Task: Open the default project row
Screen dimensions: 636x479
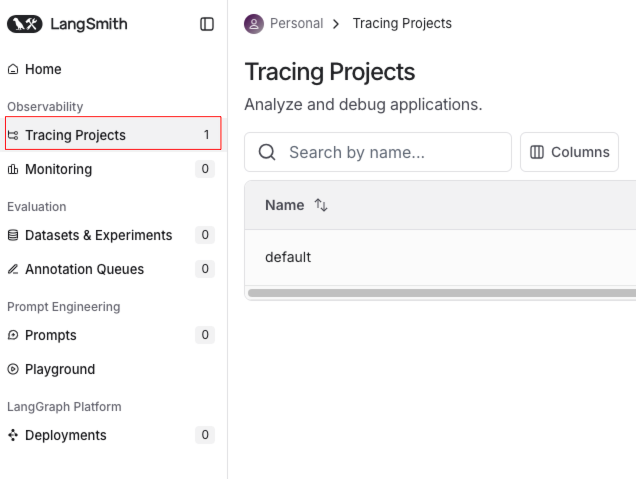Action: [288, 257]
